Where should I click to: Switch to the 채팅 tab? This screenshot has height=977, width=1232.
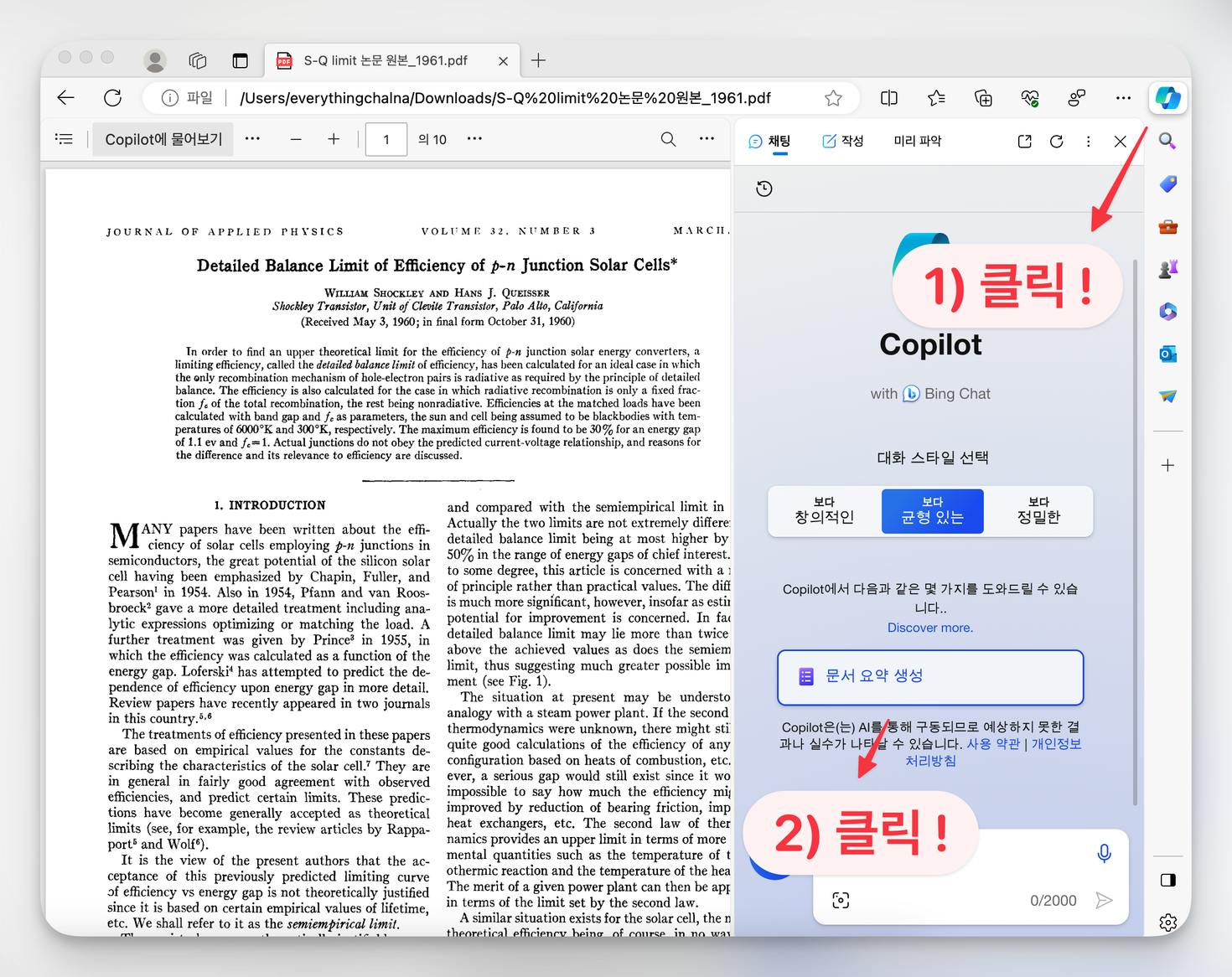(769, 141)
